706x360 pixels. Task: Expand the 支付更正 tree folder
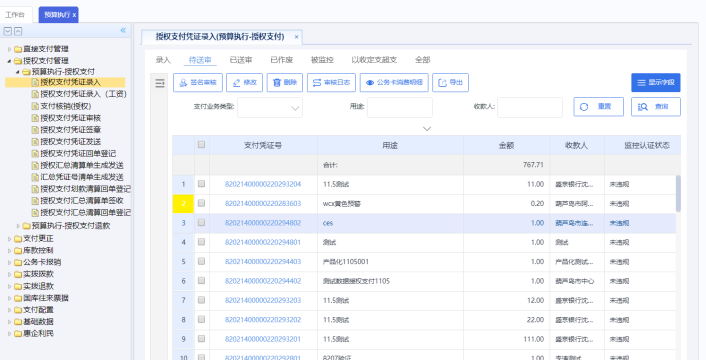pyautogui.click(x=9, y=238)
